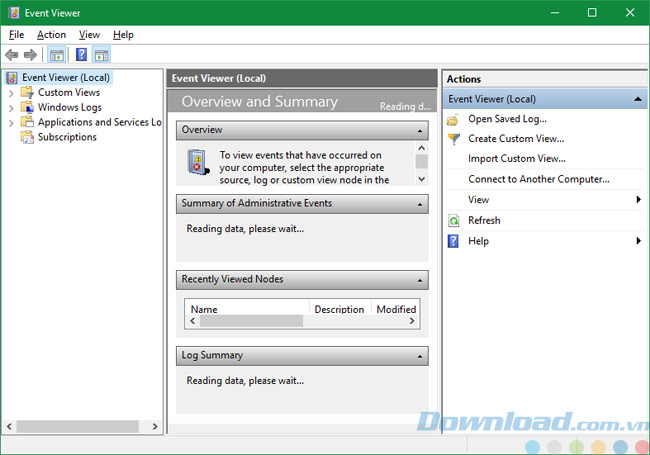Click Connect to Another Computer action
The height and width of the screenshot is (455, 650).
(538, 179)
